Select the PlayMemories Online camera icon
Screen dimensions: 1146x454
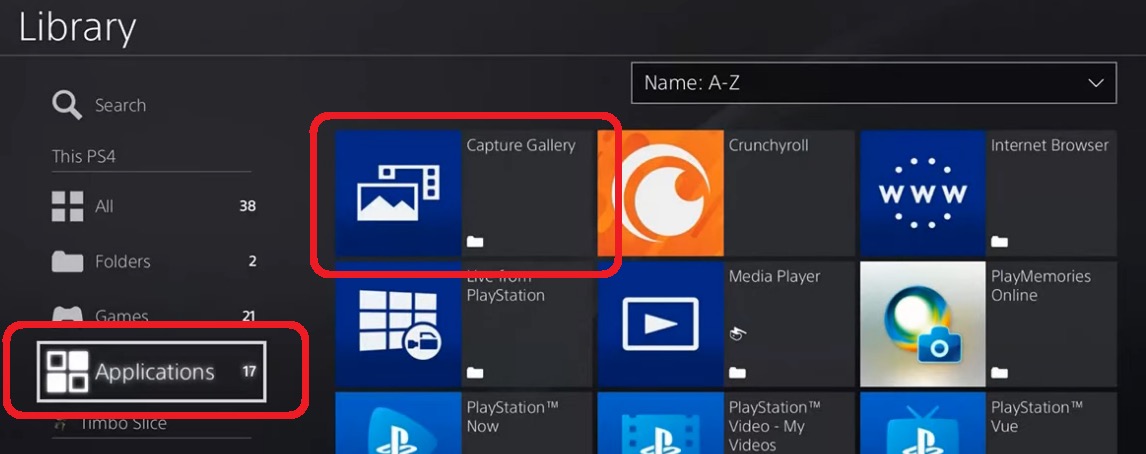point(922,324)
